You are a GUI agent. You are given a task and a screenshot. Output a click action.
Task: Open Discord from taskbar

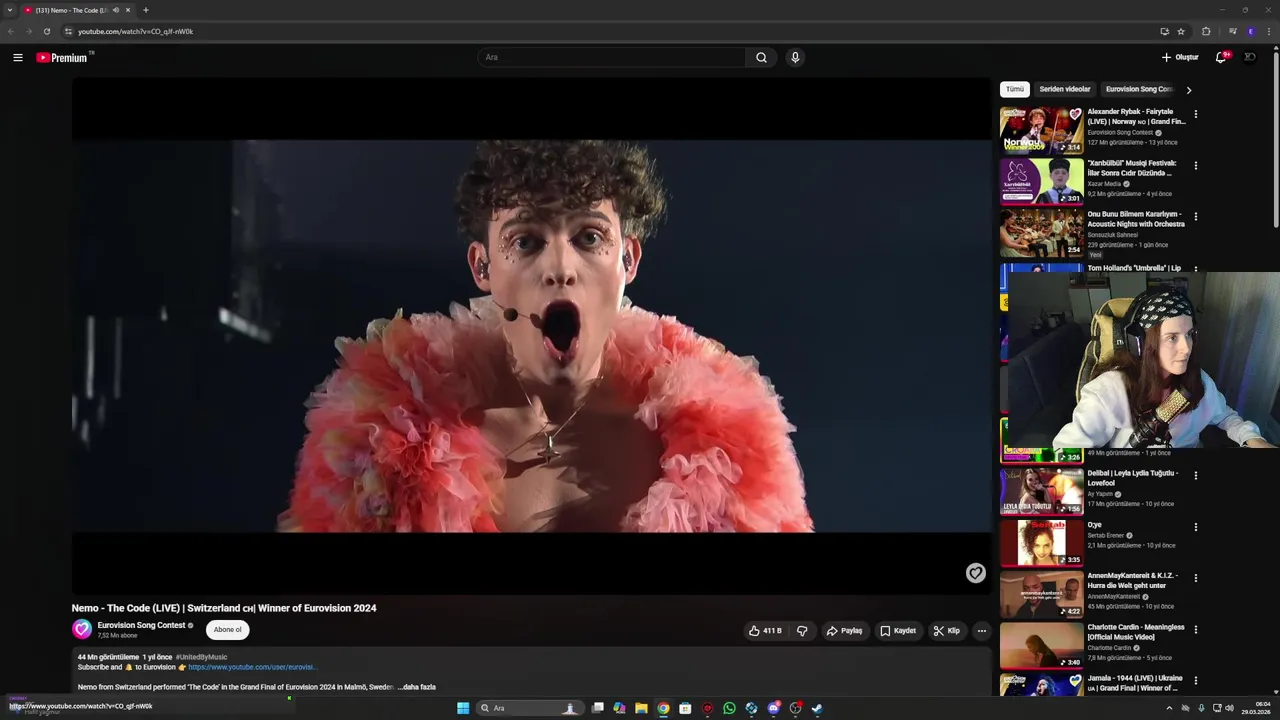click(773, 708)
